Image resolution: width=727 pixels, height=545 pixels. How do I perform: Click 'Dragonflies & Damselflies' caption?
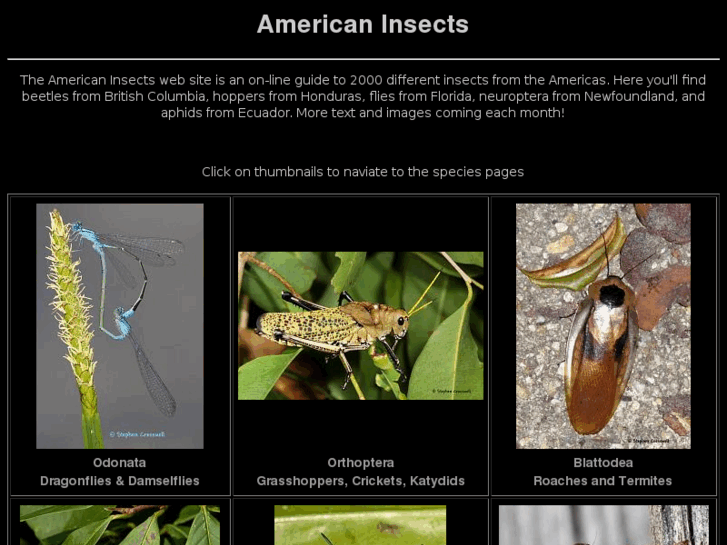click(x=120, y=481)
